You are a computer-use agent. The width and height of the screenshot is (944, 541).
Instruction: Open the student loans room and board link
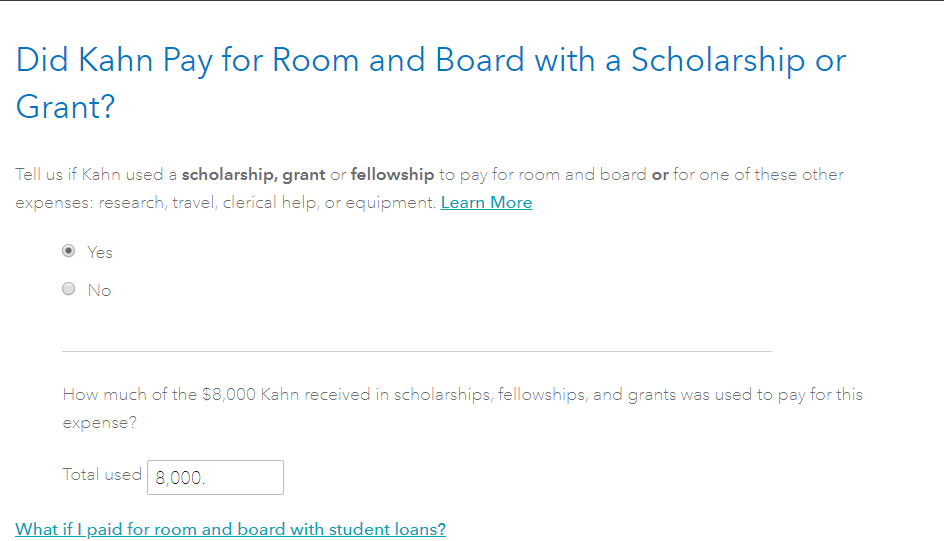[x=230, y=529]
